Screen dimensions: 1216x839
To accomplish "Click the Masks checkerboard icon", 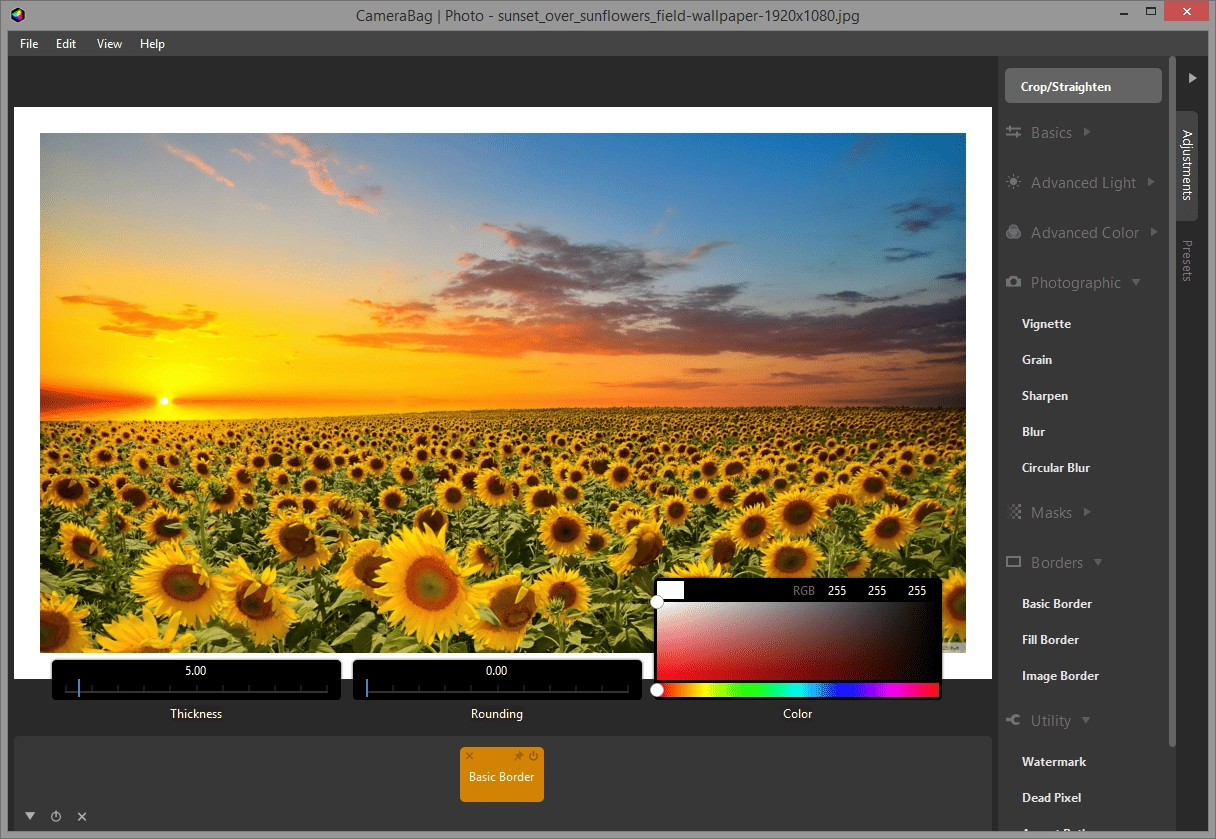I will coord(1013,512).
